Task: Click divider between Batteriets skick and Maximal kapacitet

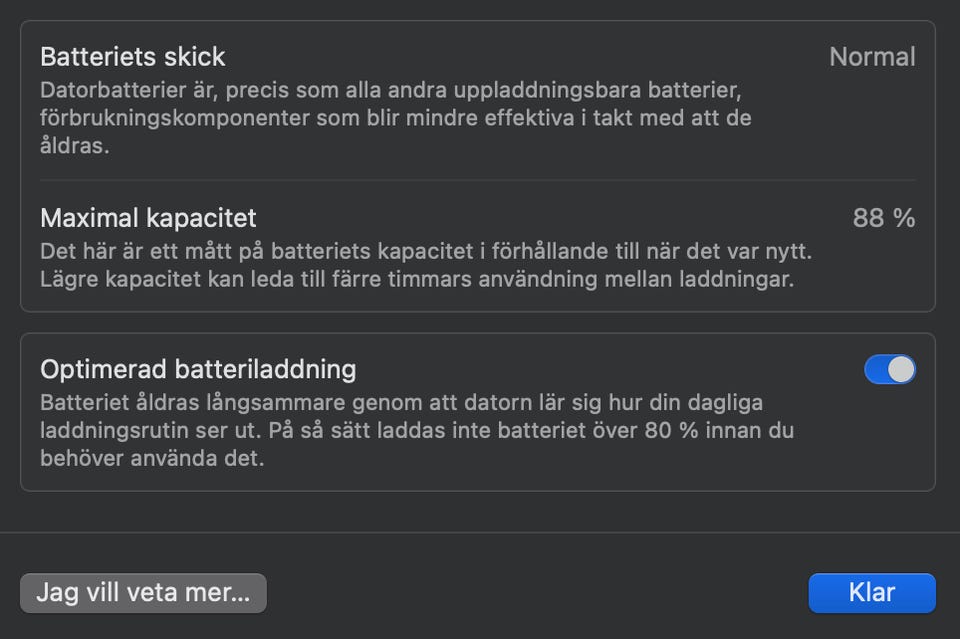Action: pyautogui.click(x=478, y=180)
